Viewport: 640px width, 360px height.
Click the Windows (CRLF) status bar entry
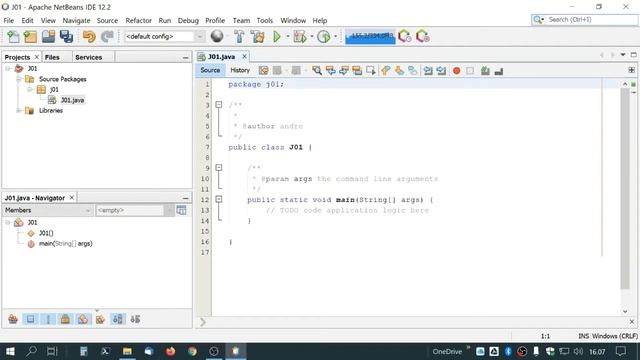615,336
